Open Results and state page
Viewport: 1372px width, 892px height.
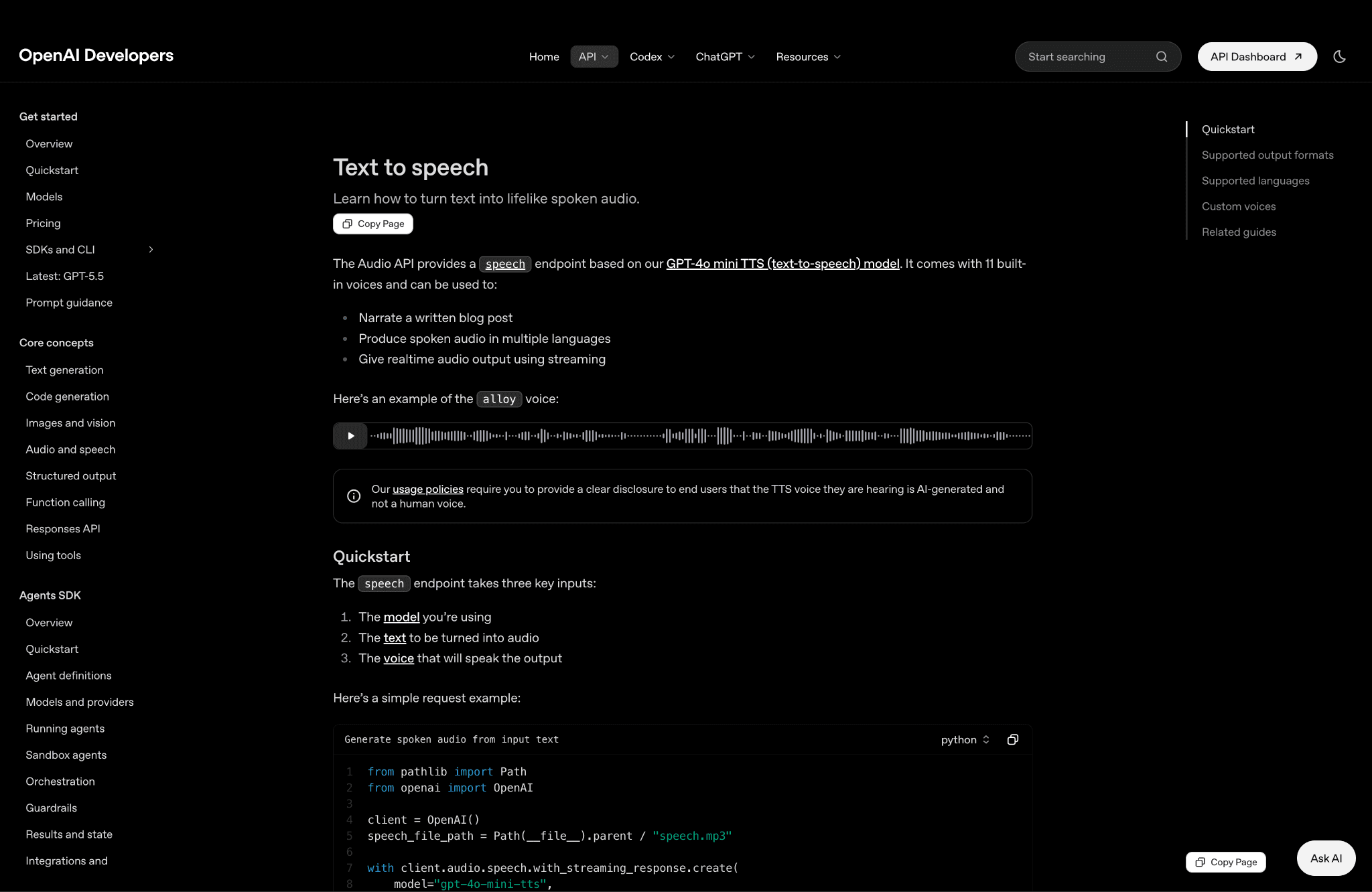[x=69, y=834]
